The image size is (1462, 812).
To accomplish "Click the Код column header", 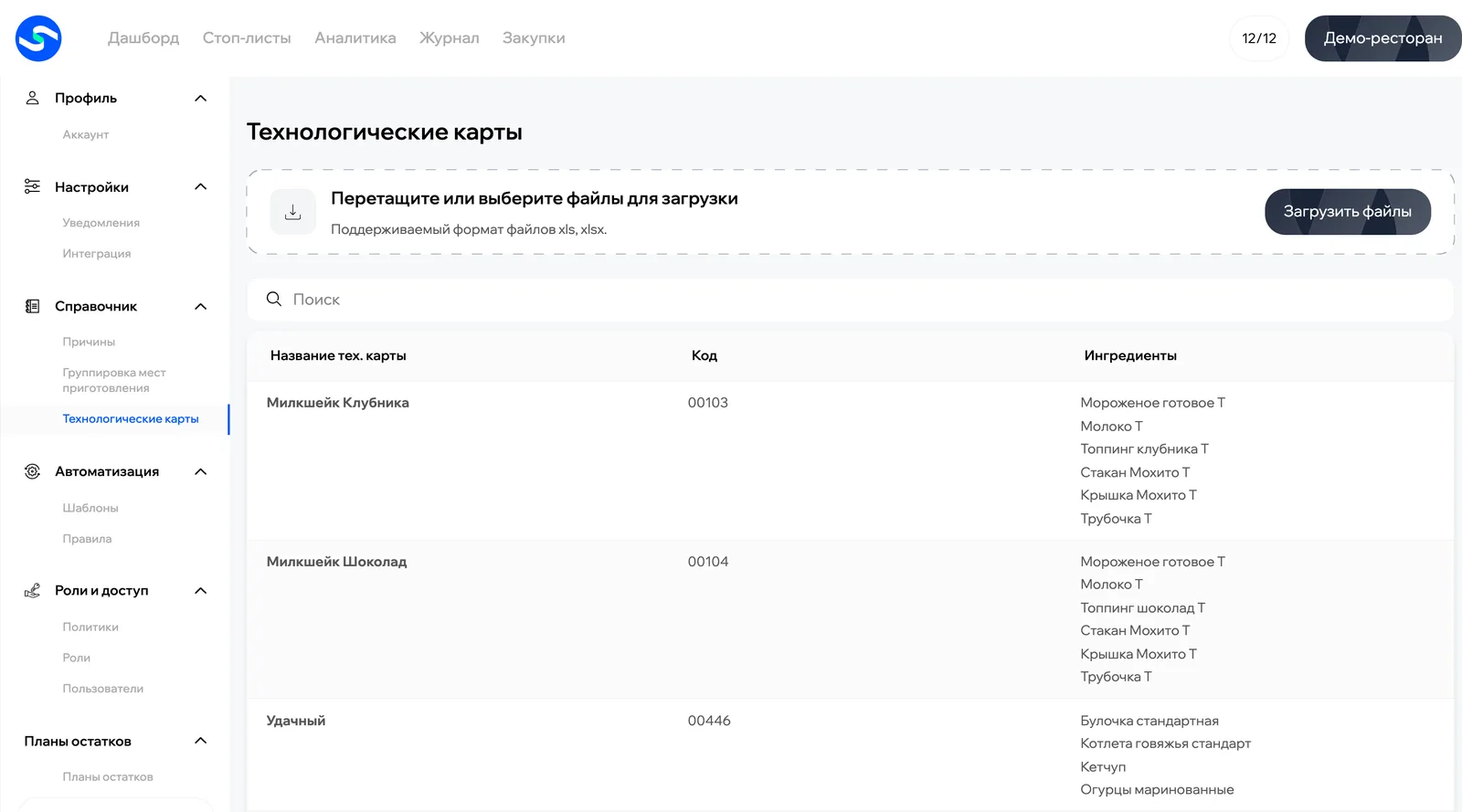I will (x=705, y=355).
